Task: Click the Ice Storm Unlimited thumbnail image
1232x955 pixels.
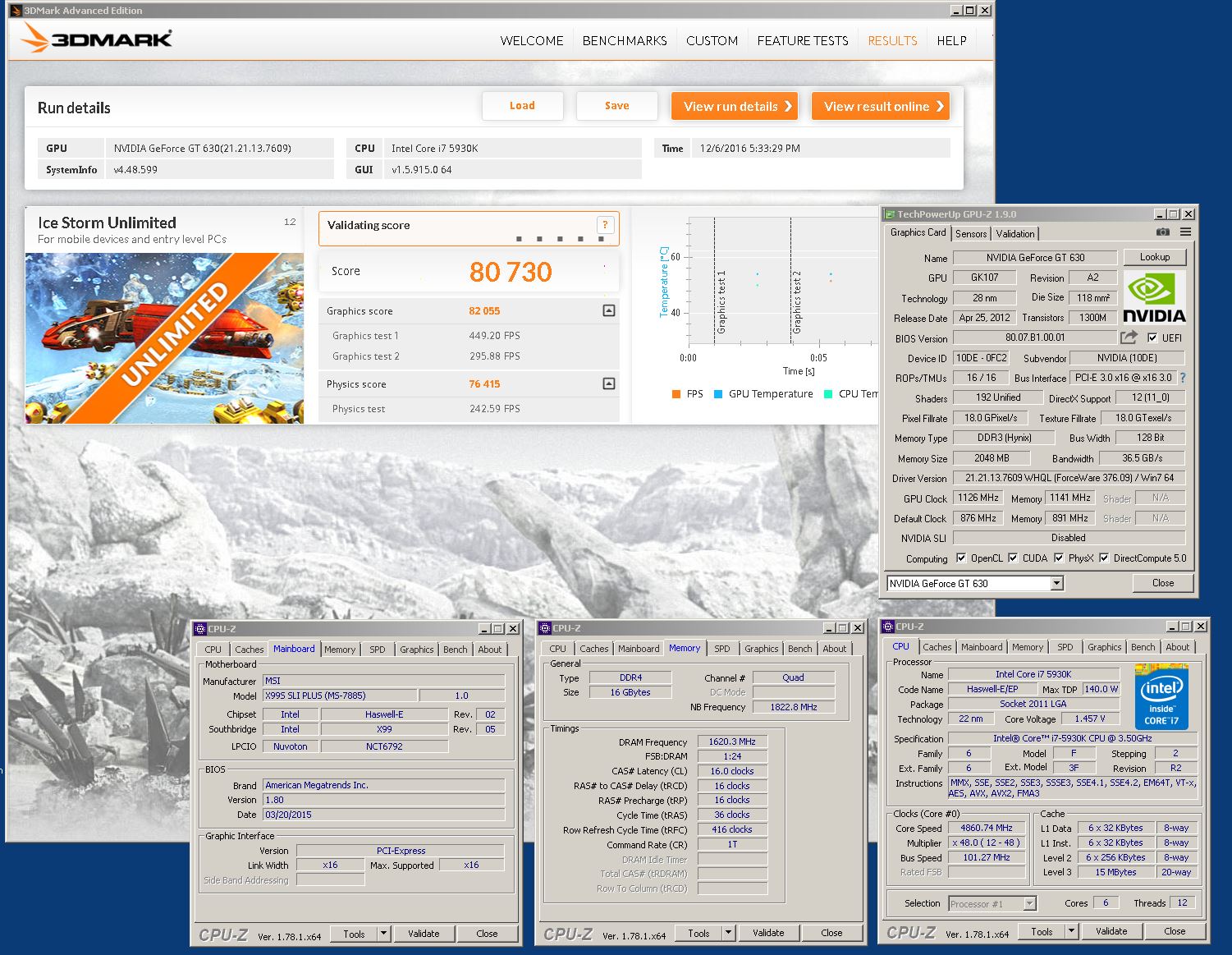Action: pos(164,338)
